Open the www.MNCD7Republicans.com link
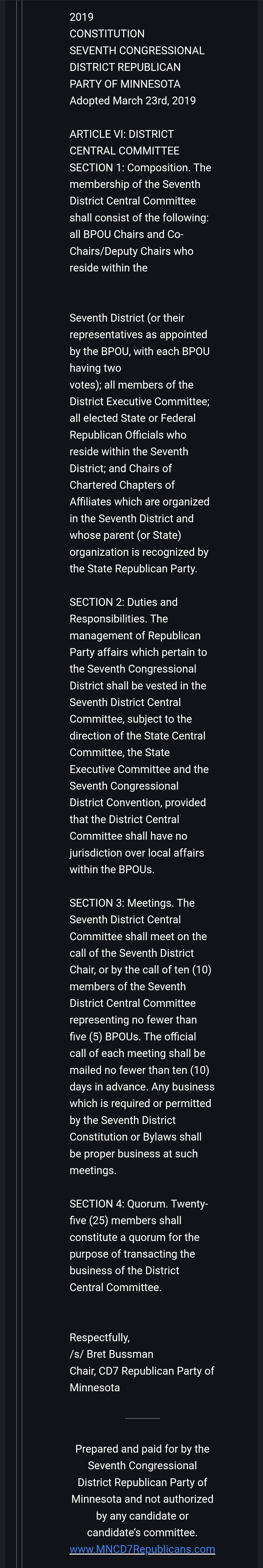This screenshot has width=263, height=1568. (x=142, y=1549)
